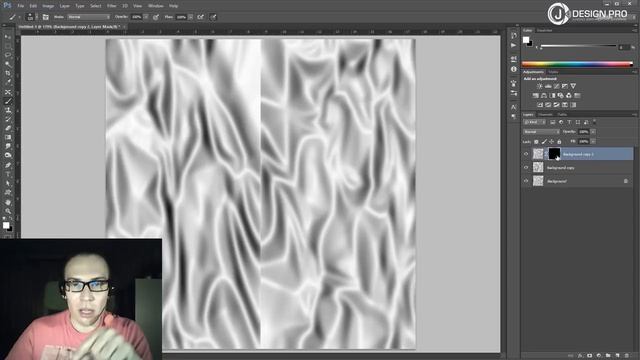Open the History panel icon
640x360 pixels.
(513, 36)
